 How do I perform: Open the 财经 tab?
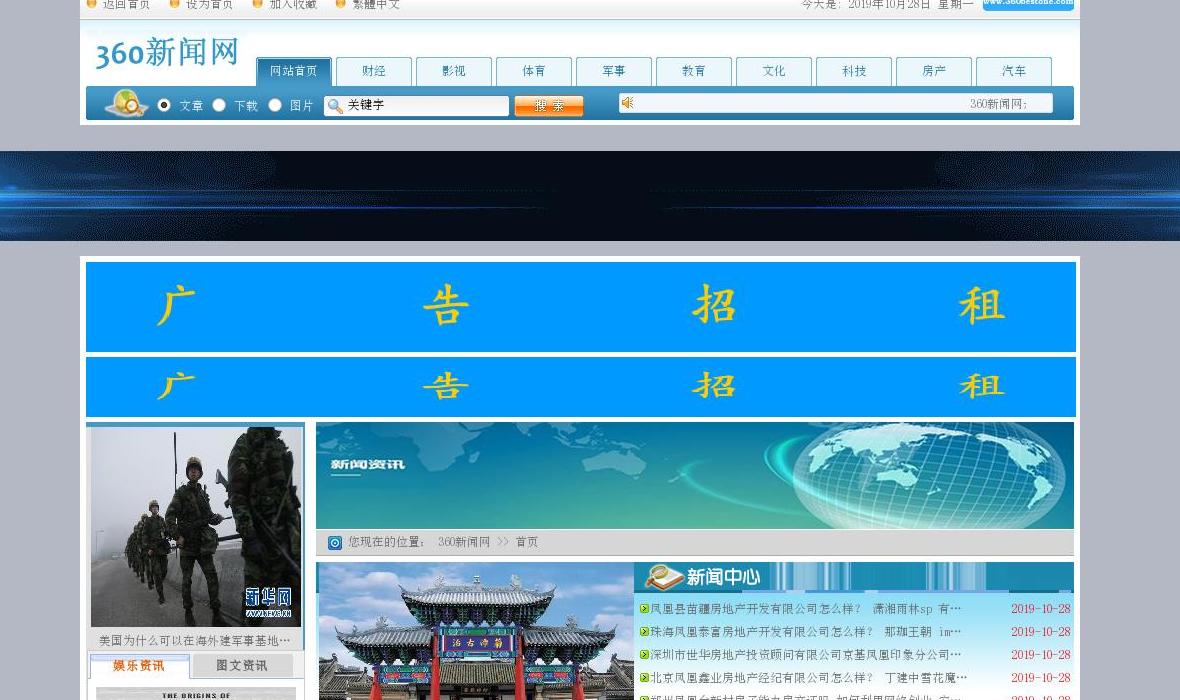pos(374,72)
